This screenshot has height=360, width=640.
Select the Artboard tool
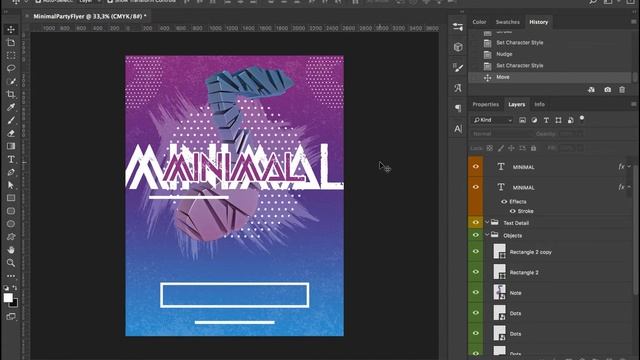(11, 42)
